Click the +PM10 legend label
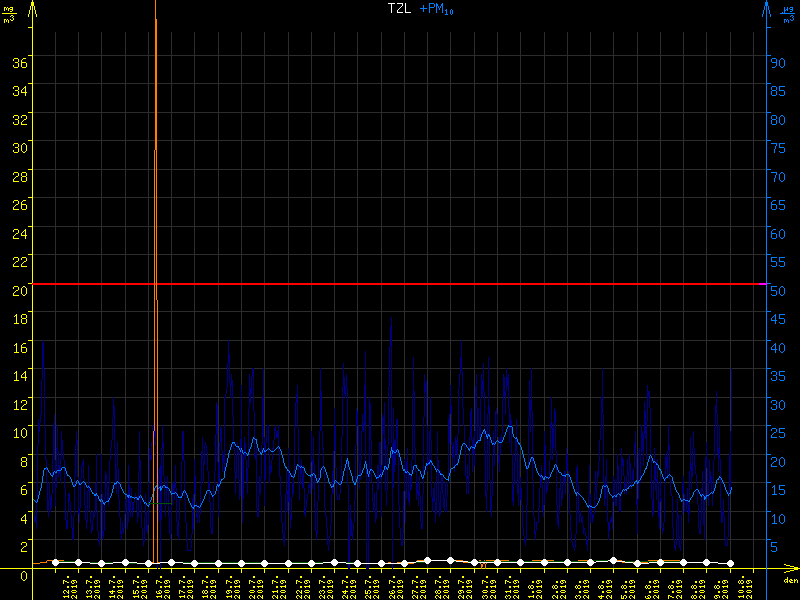 tap(437, 9)
